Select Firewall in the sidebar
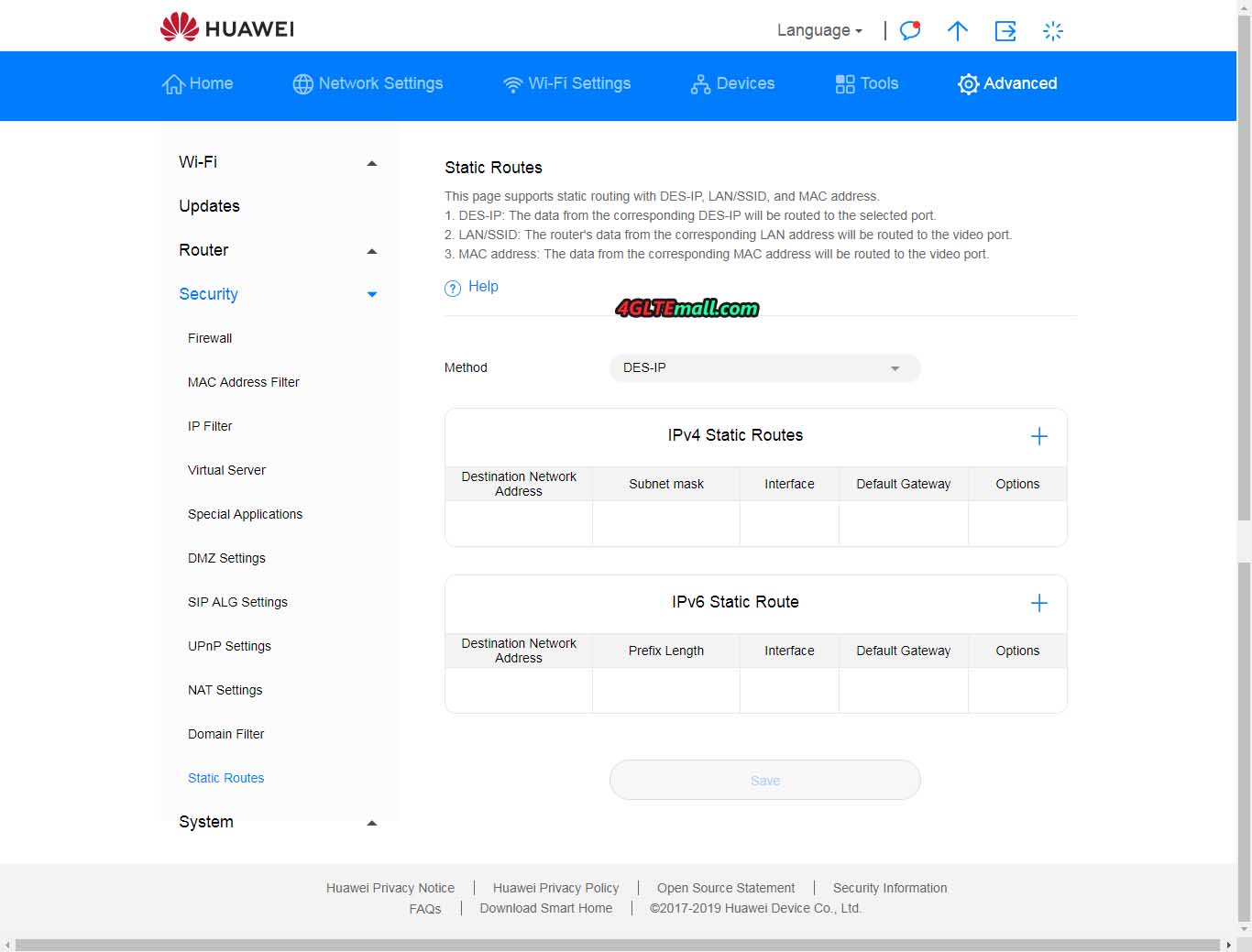 [210, 338]
